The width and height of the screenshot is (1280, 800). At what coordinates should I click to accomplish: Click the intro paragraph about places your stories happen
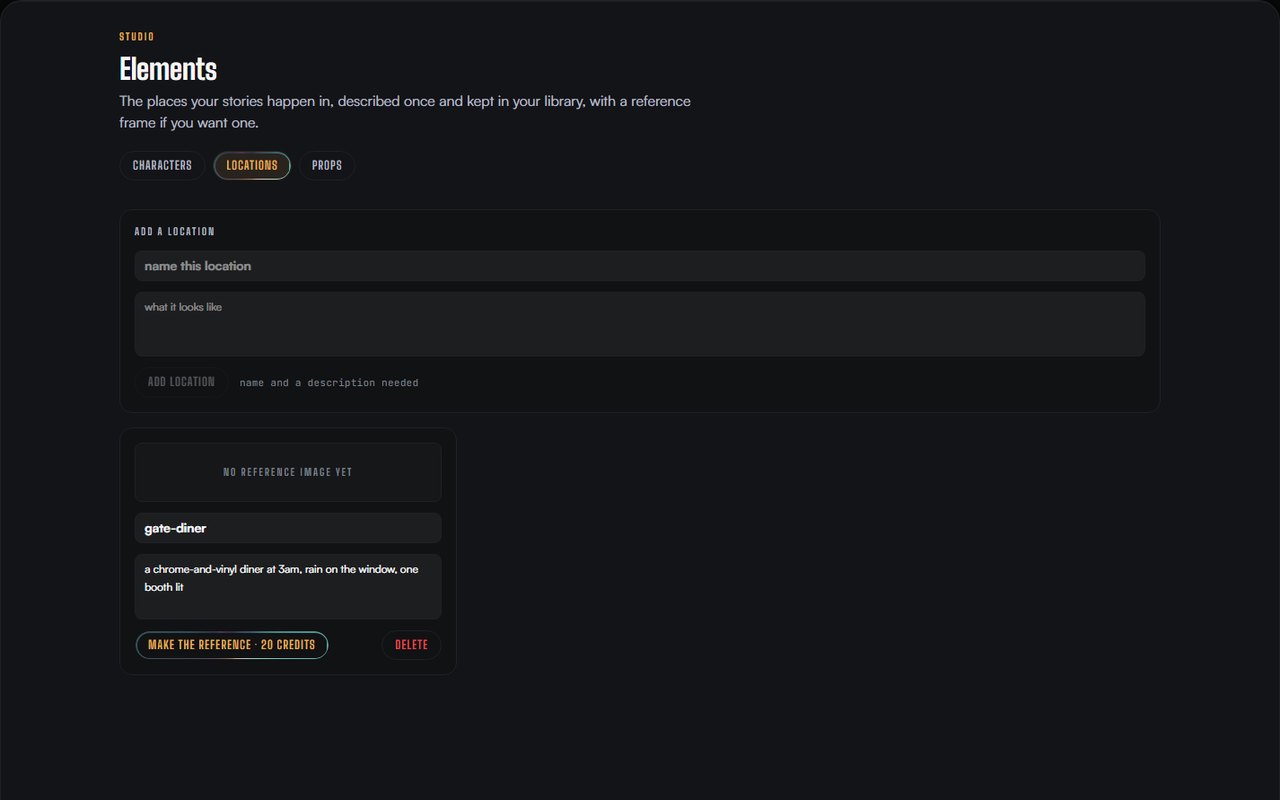[x=405, y=112]
